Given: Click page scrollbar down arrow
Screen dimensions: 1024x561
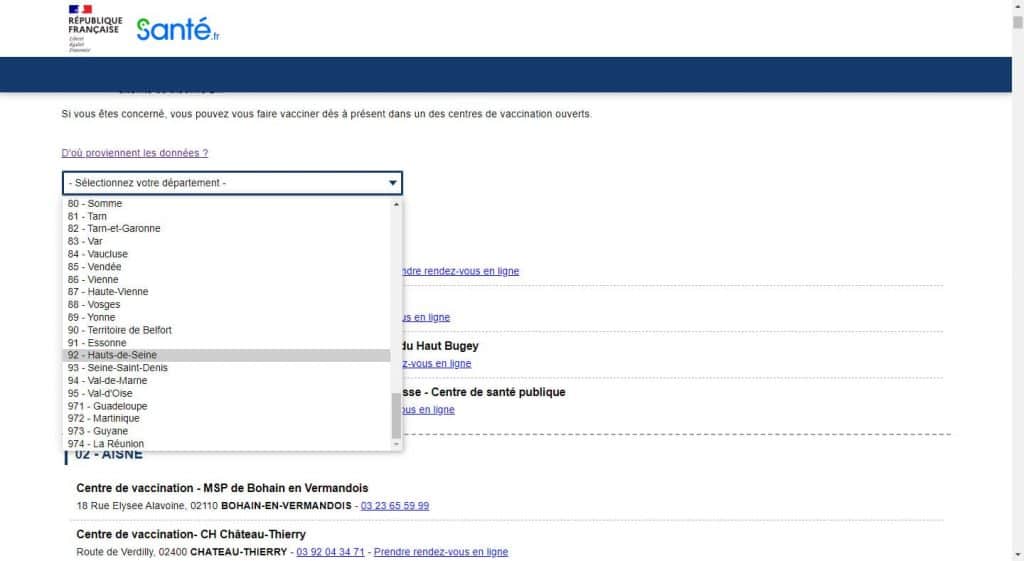Looking at the screenshot, I should pyautogui.click(x=1017, y=554).
